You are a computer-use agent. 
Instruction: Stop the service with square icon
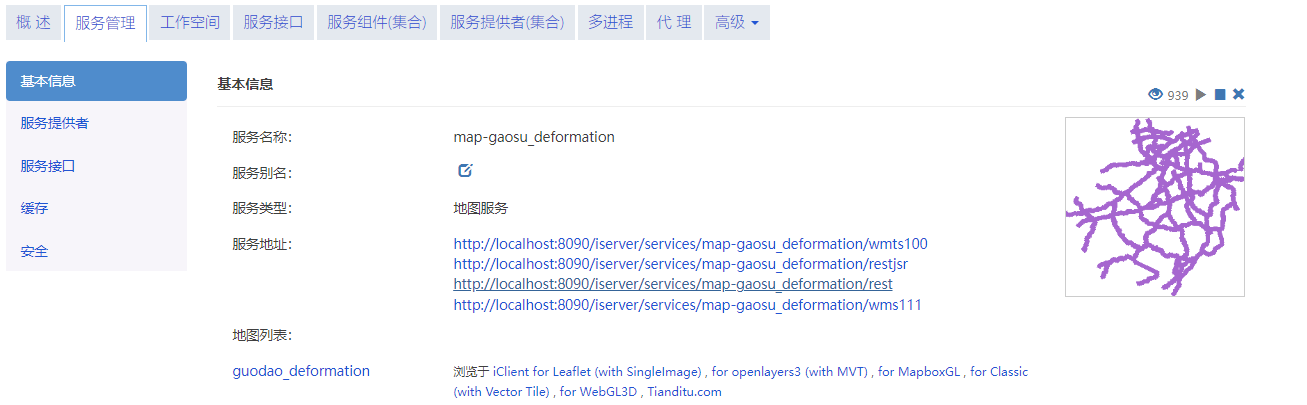click(1220, 94)
